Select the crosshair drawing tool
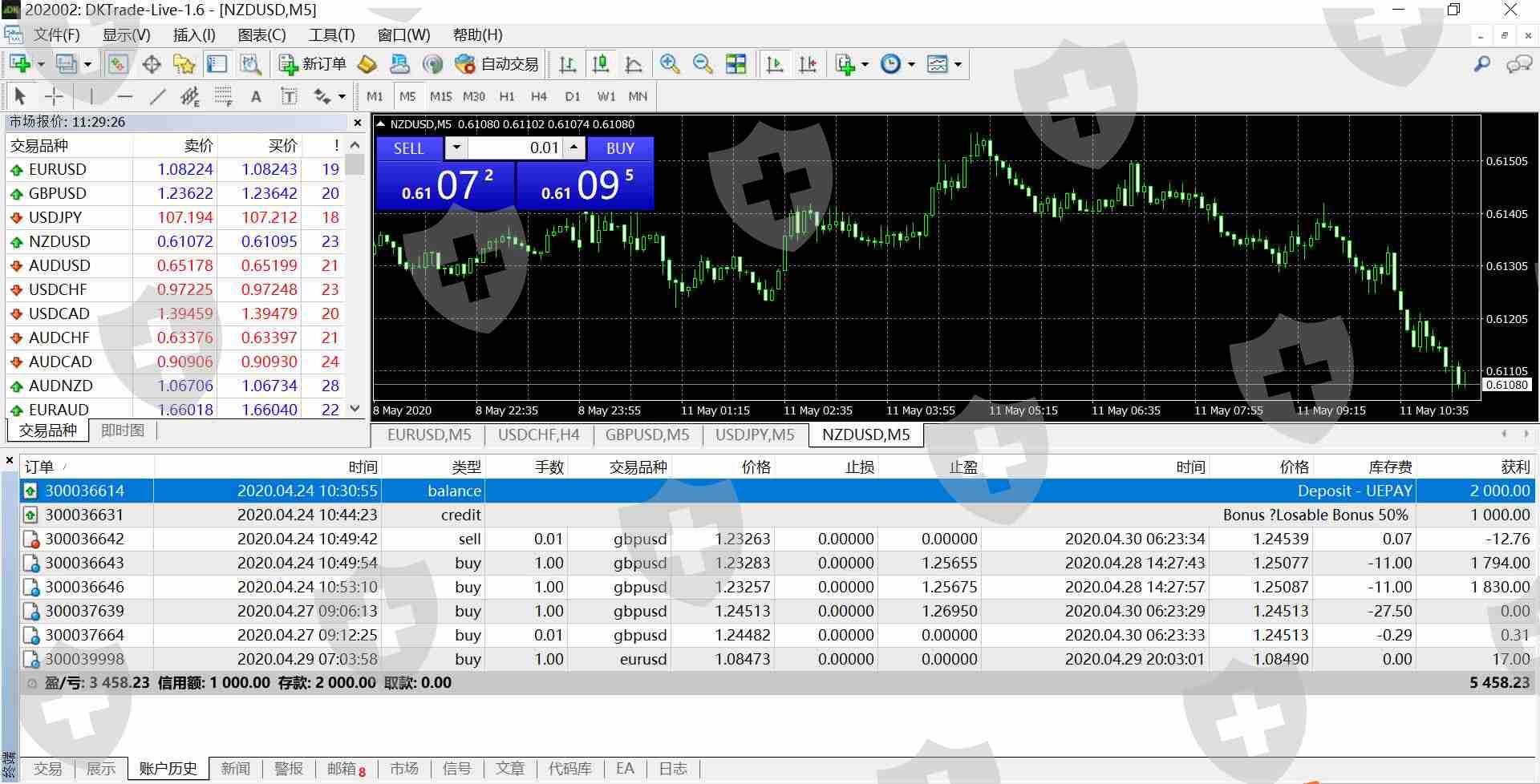The image size is (1540, 784). coord(54,97)
